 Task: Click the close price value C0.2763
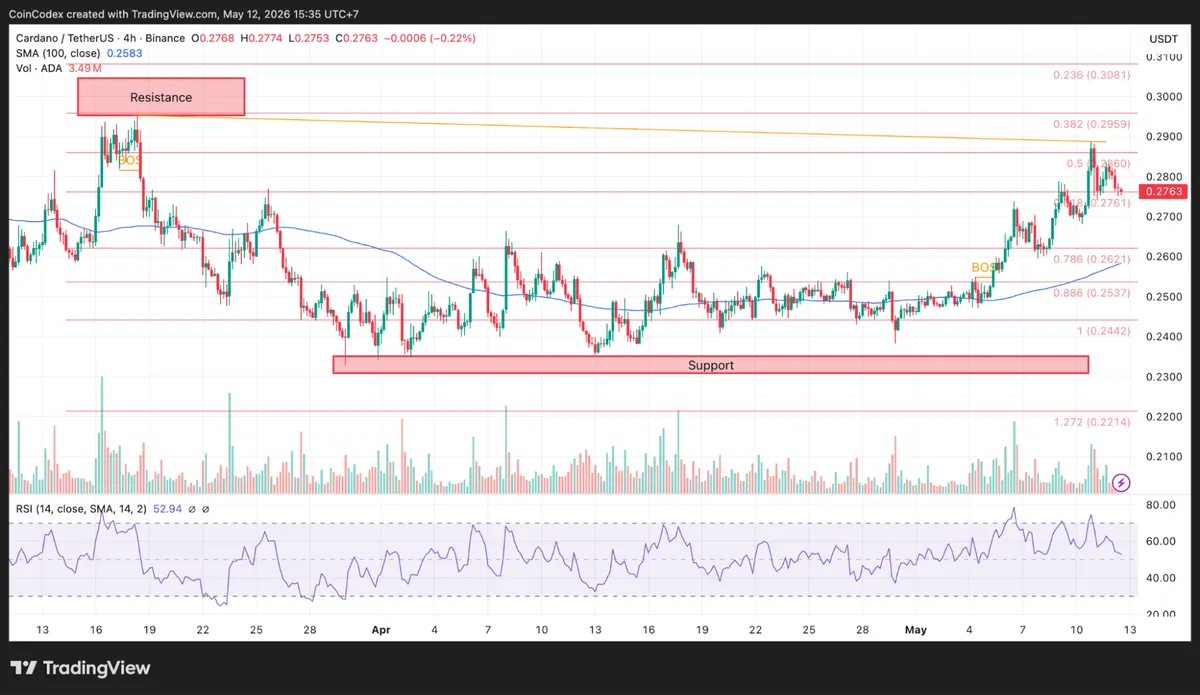(x=356, y=38)
